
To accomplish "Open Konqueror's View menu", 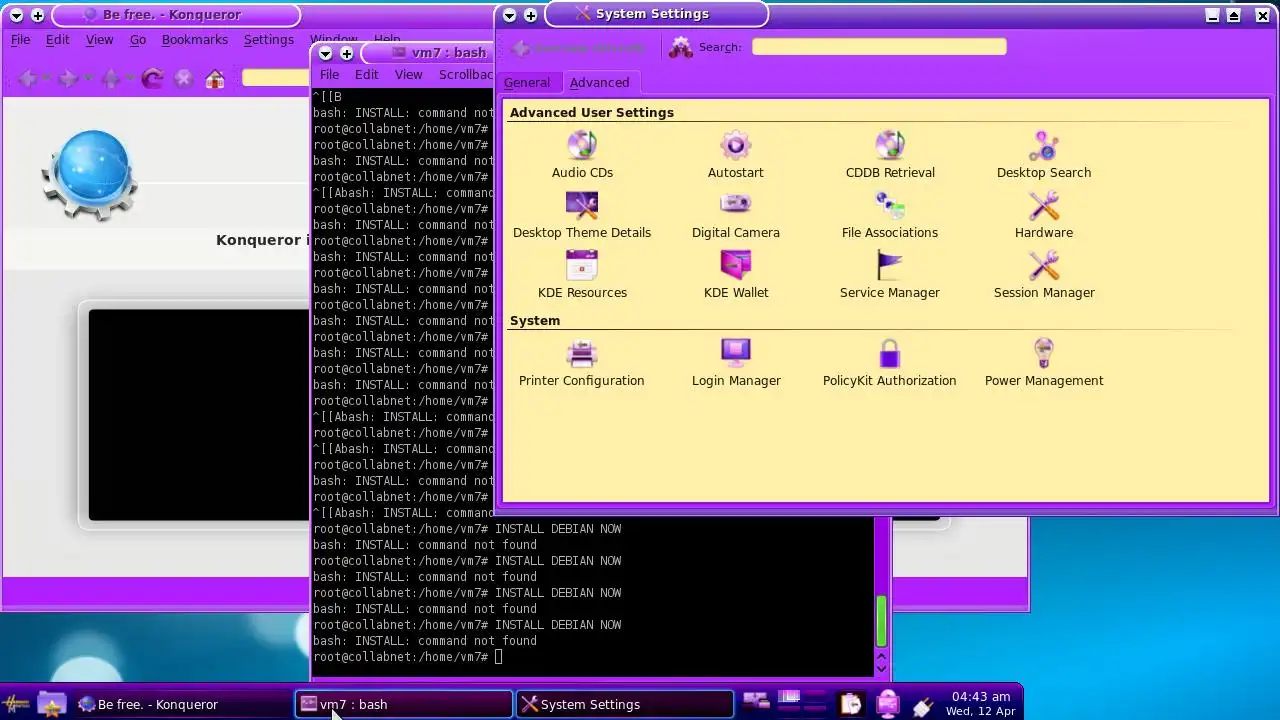I will [99, 40].
